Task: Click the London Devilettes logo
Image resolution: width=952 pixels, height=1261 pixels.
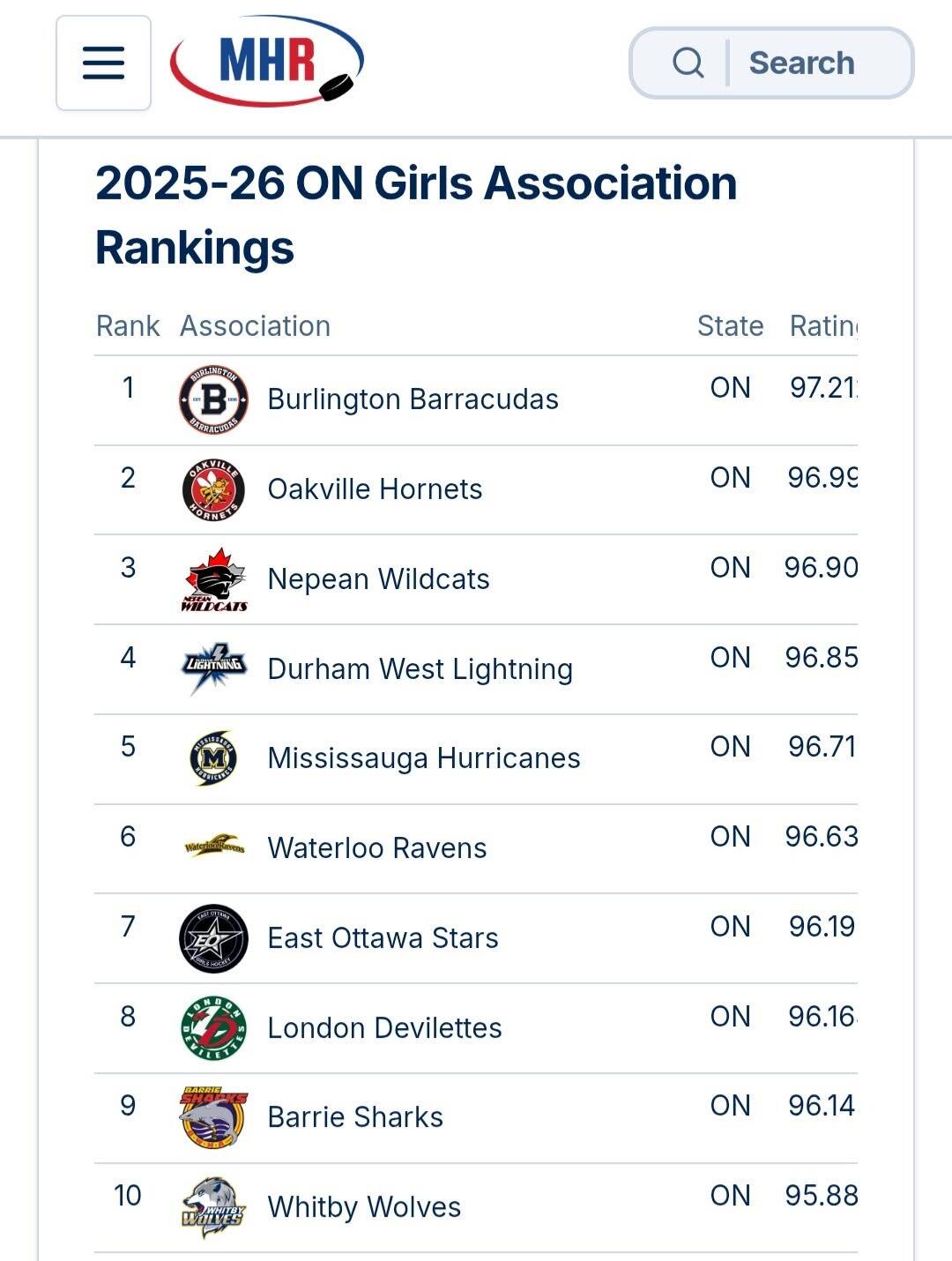Action: click(x=213, y=1028)
